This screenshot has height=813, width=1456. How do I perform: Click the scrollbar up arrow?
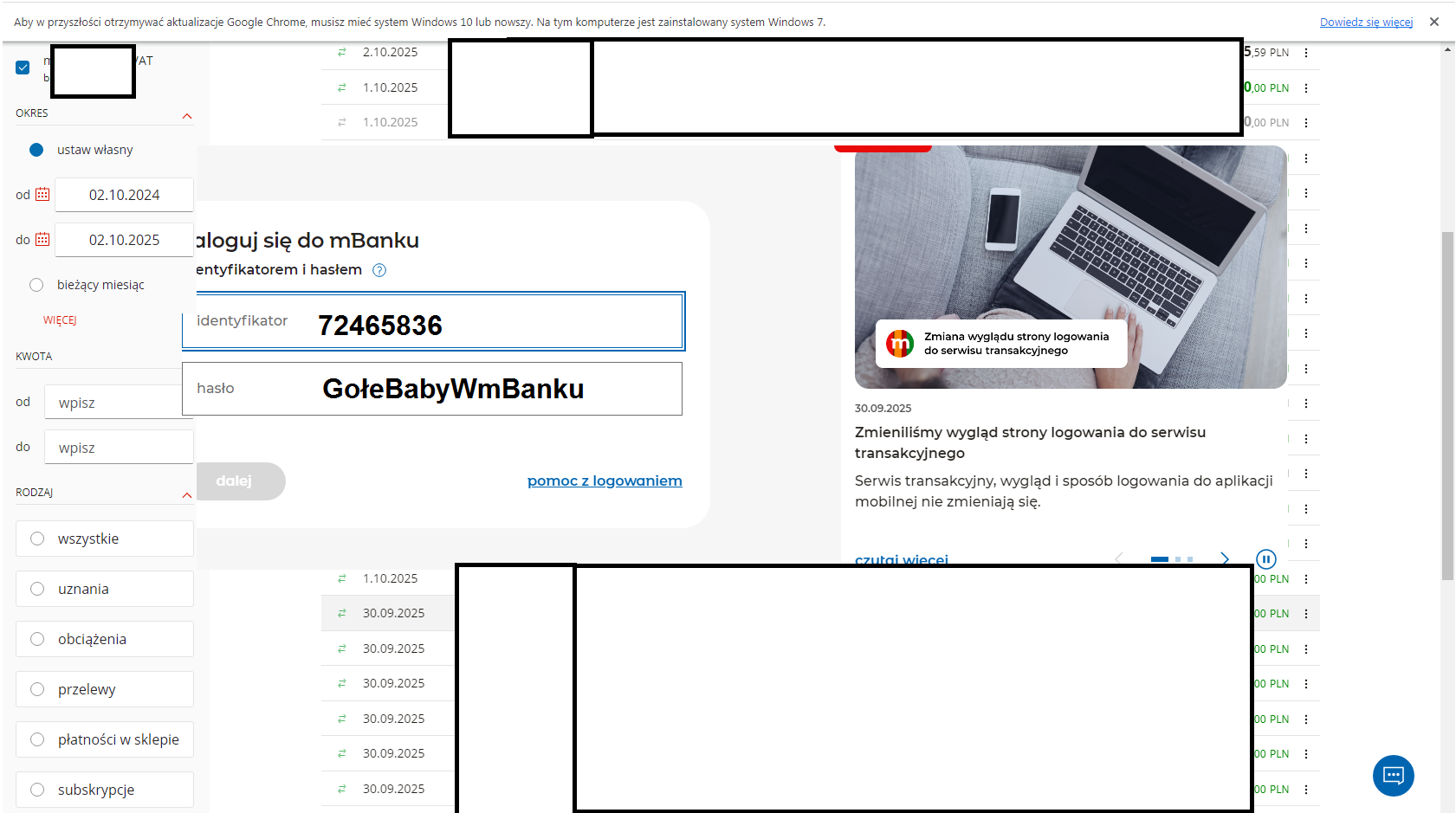coord(1447,49)
